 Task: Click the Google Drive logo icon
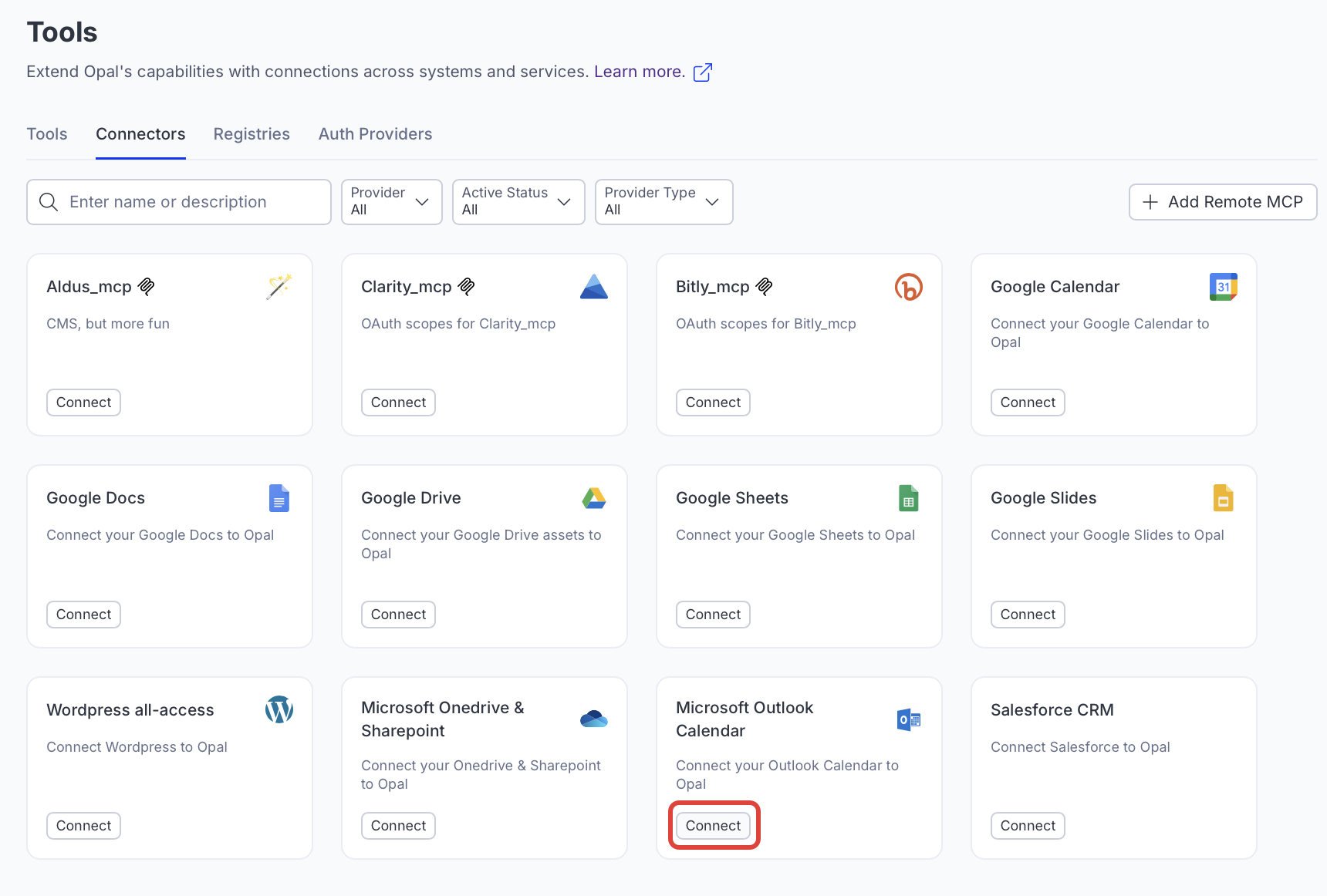(593, 499)
